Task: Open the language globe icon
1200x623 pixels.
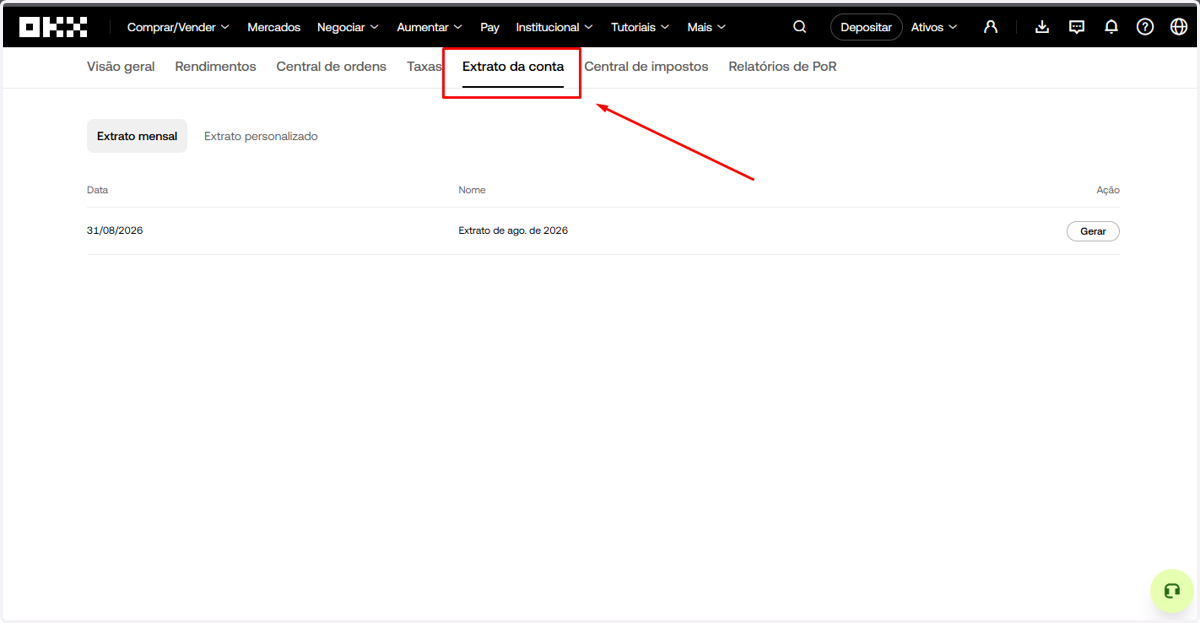Action: click(x=1178, y=27)
